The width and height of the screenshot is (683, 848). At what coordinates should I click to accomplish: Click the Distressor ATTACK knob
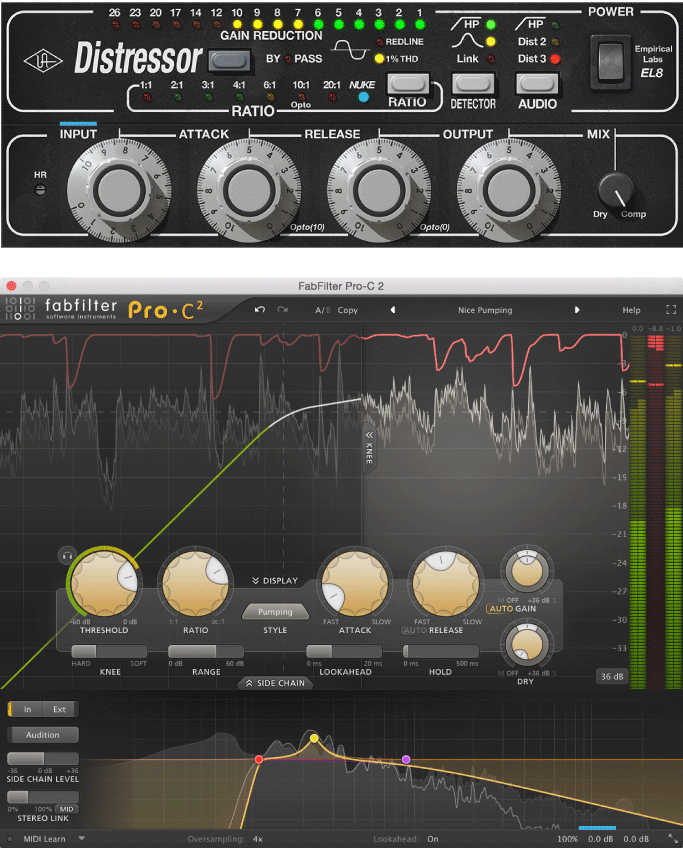pyautogui.click(x=249, y=190)
